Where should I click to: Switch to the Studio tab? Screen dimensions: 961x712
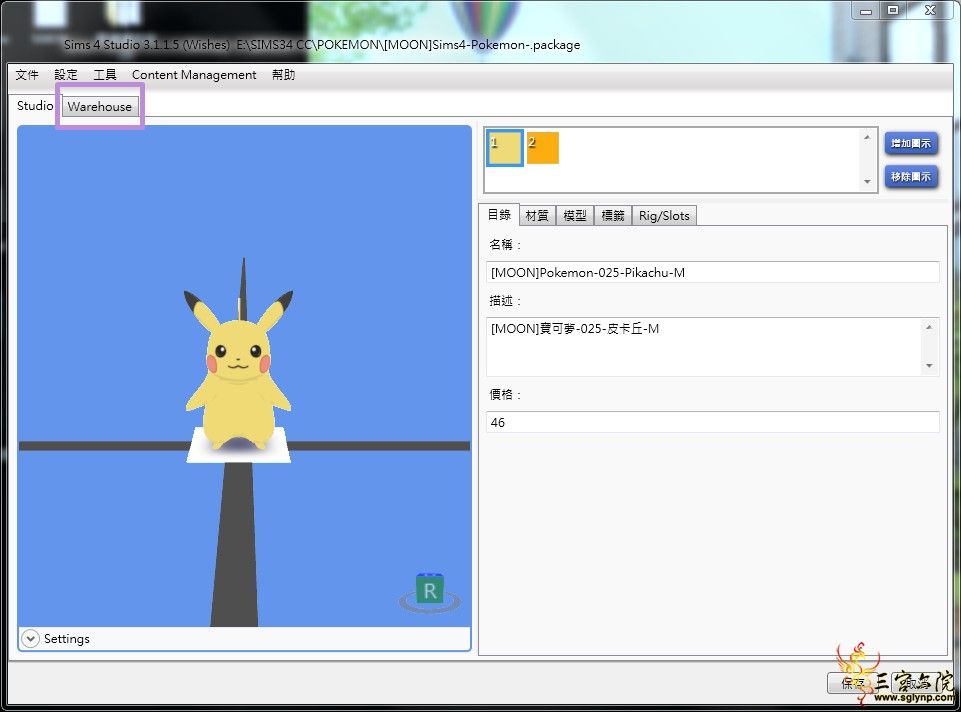pos(35,105)
